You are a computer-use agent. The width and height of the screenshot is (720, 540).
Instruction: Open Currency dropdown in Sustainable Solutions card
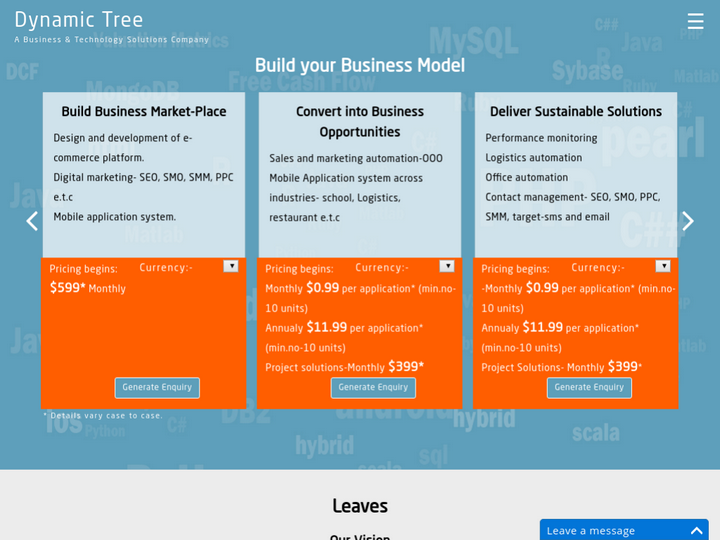[663, 266]
